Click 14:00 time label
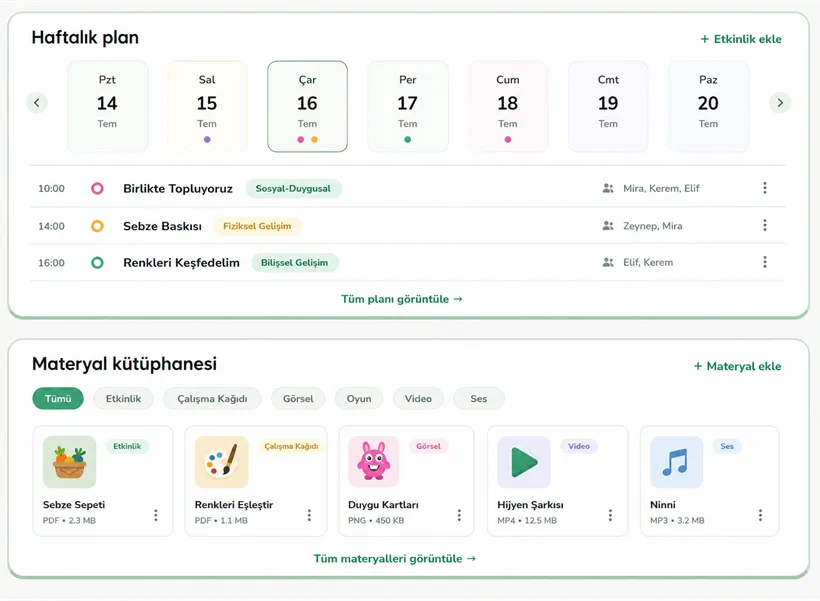This screenshot has width=820, height=601. pos(51,226)
